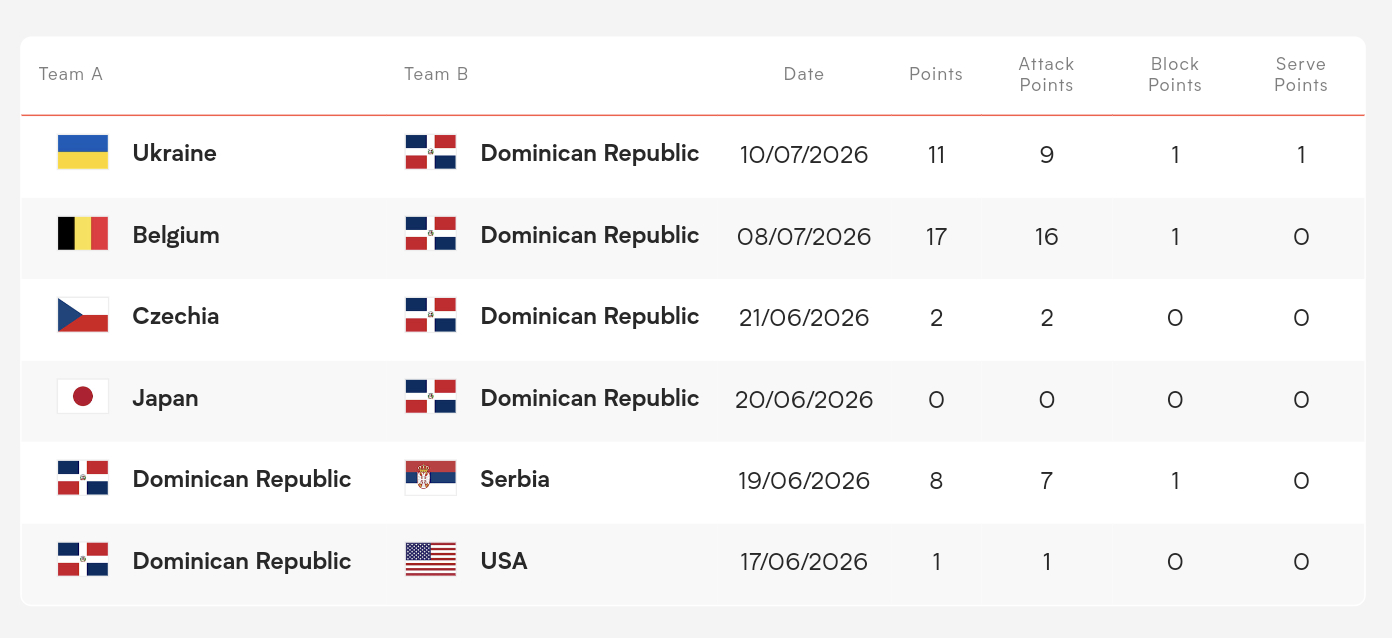Open the USA team link
The image size is (1392, 638).
(x=504, y=561)
